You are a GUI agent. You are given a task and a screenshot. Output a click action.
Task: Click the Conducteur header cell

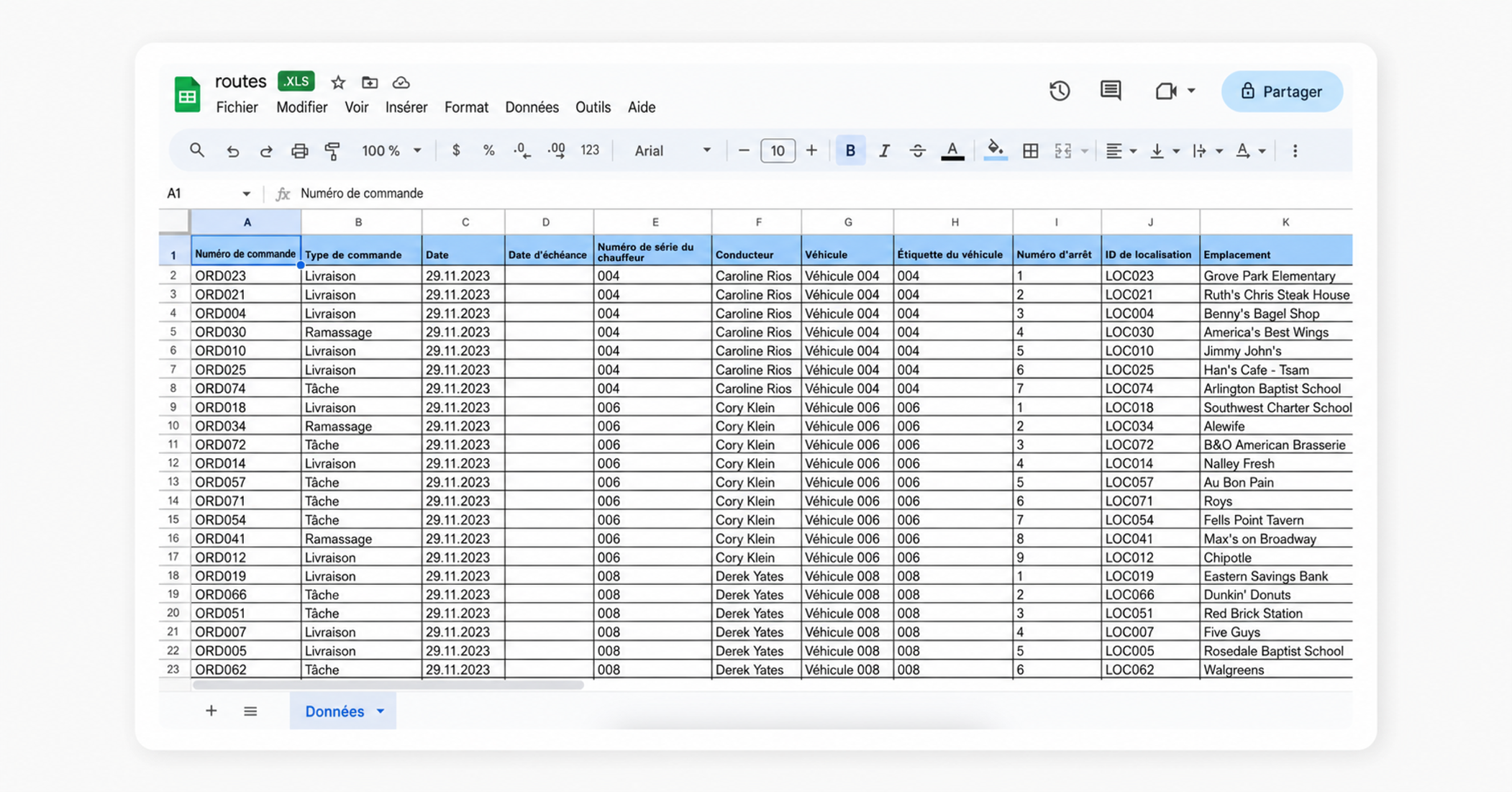pyautogui.click(x=757, y=251)
